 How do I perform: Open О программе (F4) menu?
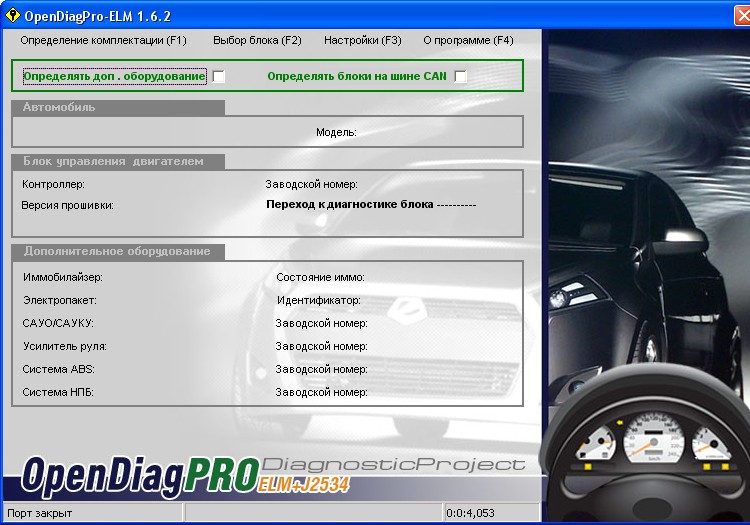468,41
